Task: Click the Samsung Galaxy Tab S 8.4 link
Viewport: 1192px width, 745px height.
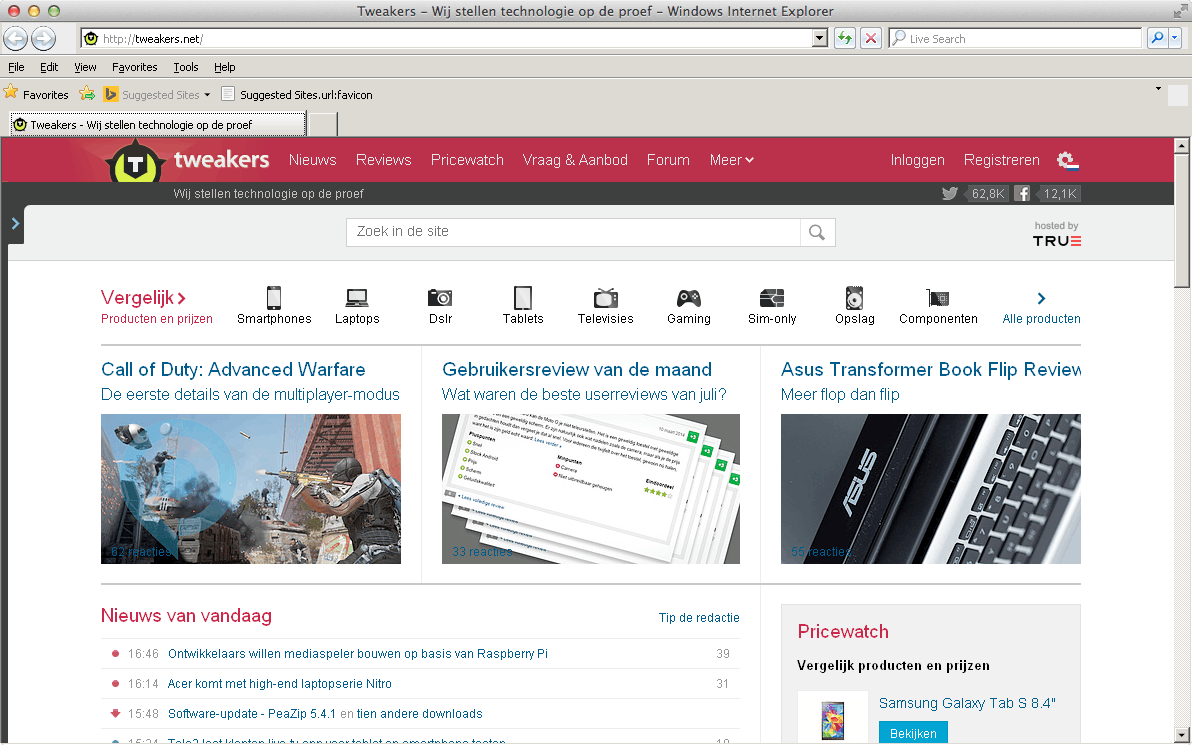Action: tap(967, 703)
